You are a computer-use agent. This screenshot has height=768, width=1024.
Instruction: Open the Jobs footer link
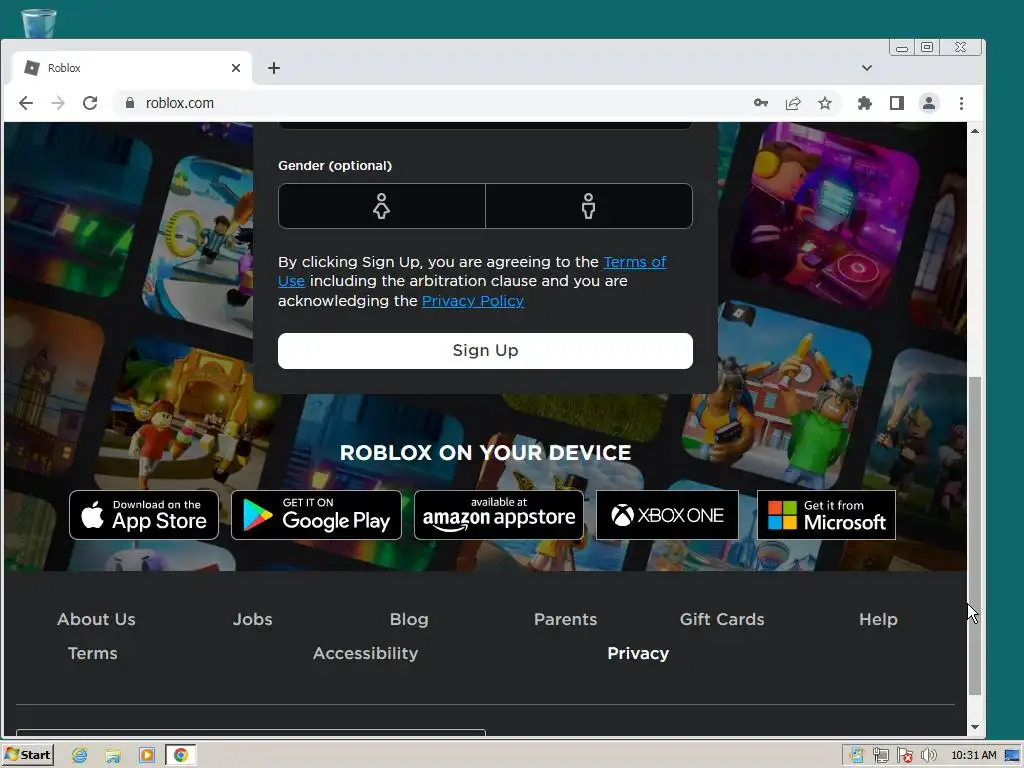click(x=253, y=619)
